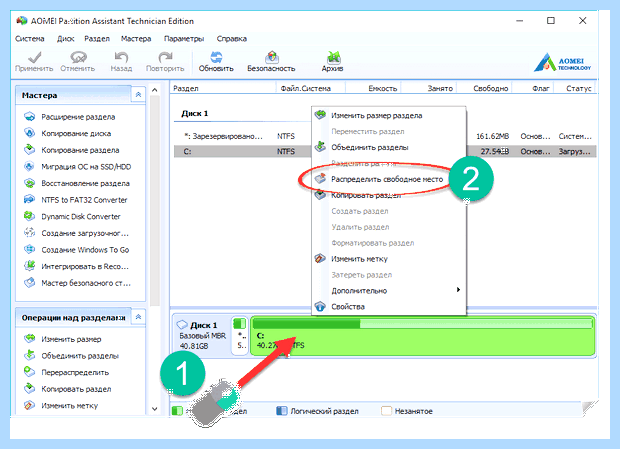
Task: Expand the Дополнительно submenu arrow
Action: 458,290
